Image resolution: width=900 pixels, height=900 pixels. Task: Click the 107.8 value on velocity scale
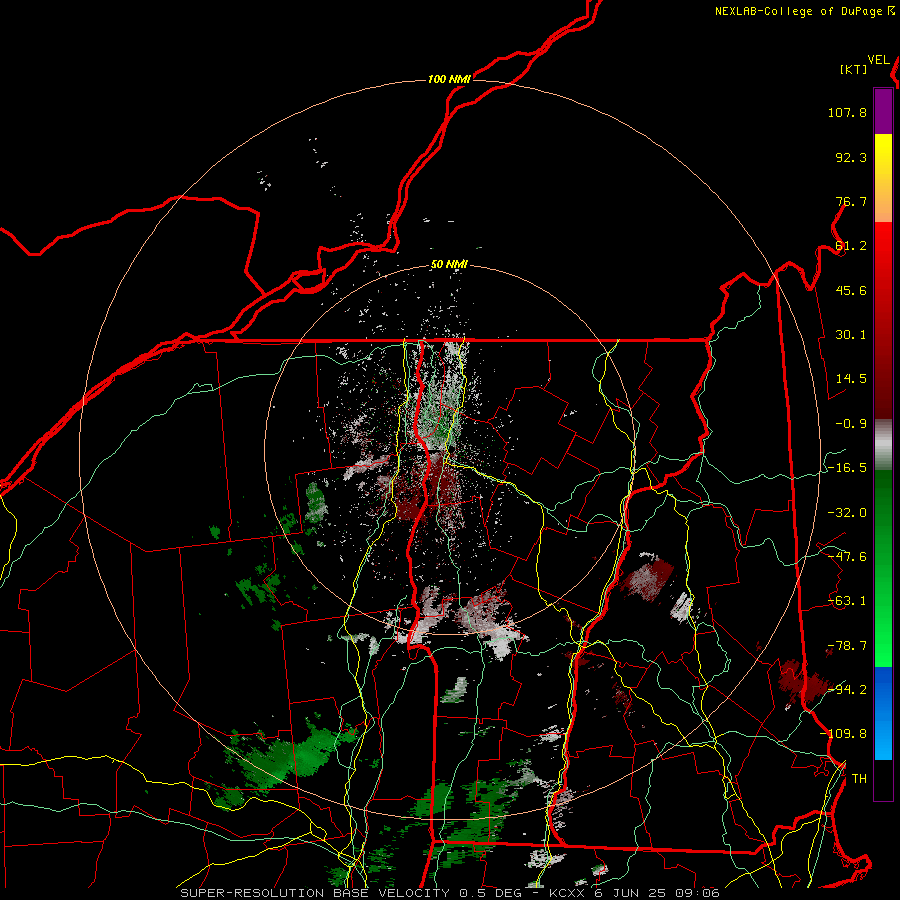coord(847,112)
